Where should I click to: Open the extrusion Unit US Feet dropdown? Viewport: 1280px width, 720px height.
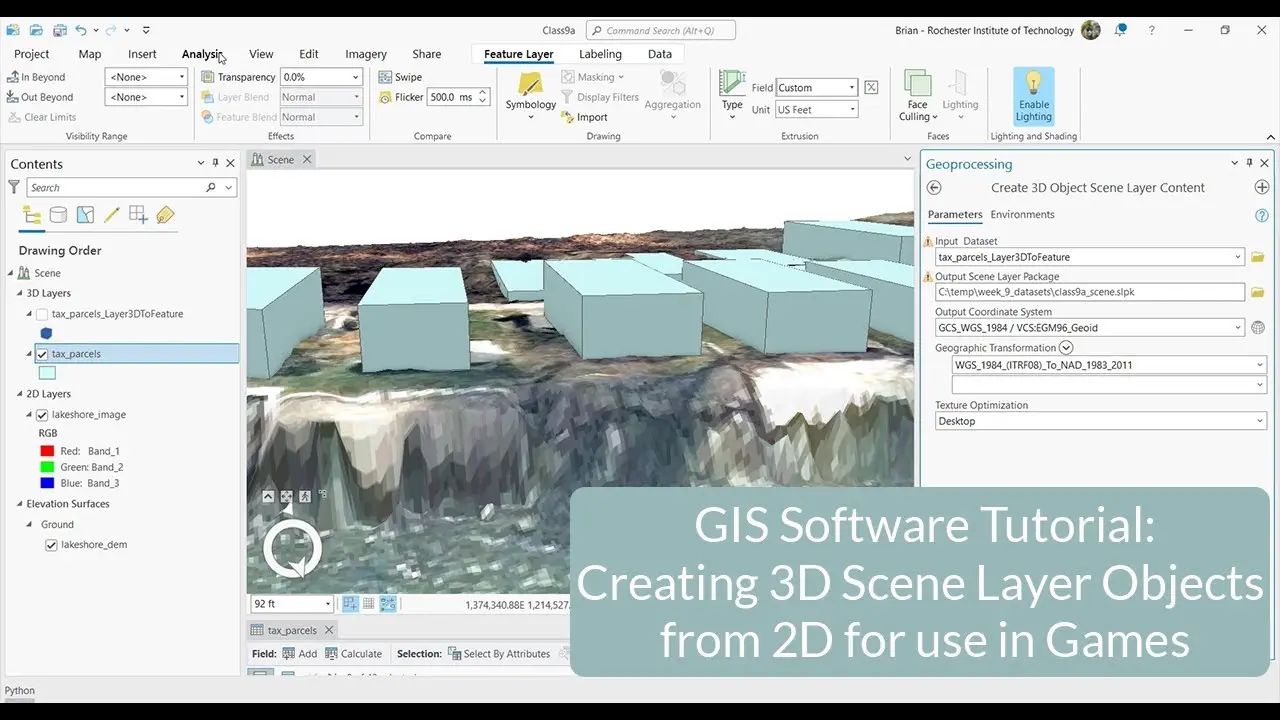point(816,109)
